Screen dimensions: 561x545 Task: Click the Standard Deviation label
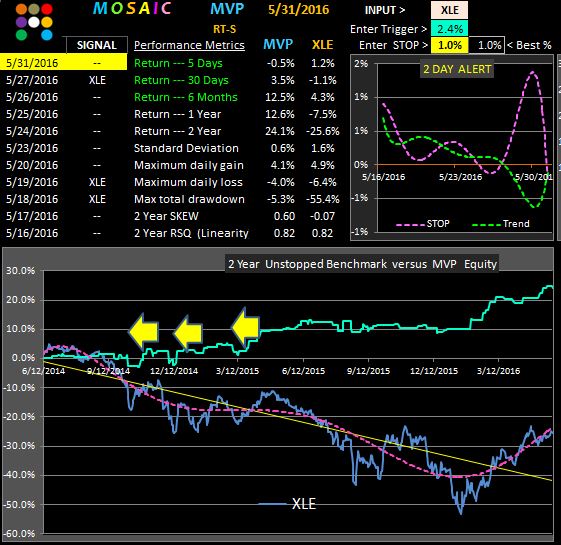[186, 148]
